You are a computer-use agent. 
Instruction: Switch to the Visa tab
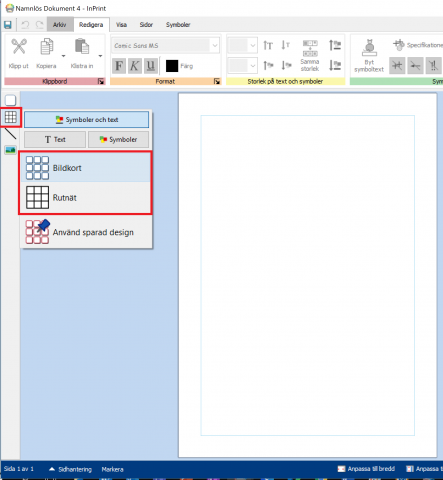click(121, 25)
